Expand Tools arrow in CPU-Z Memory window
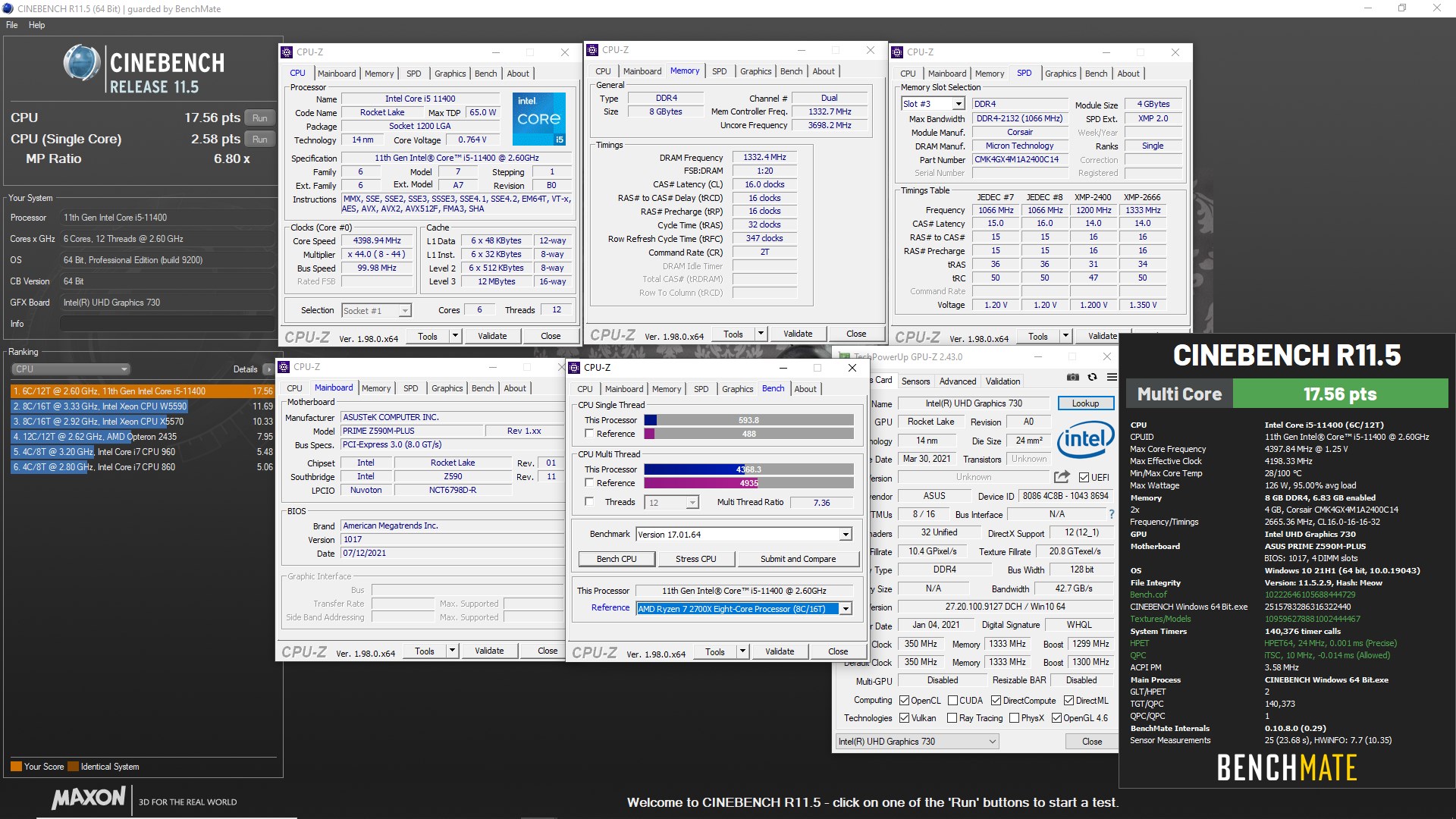This screenshot has width=1456, height=819. pyautogui.click(x=761, y=334)
